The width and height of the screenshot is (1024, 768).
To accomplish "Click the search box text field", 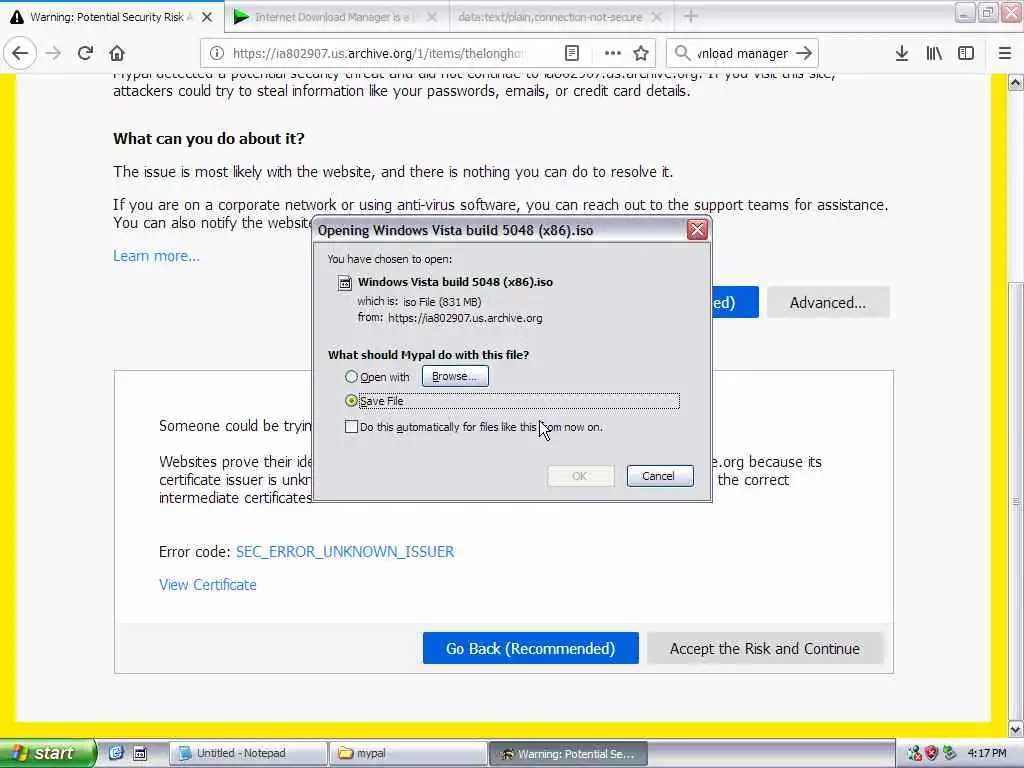I will click(742, 53).
